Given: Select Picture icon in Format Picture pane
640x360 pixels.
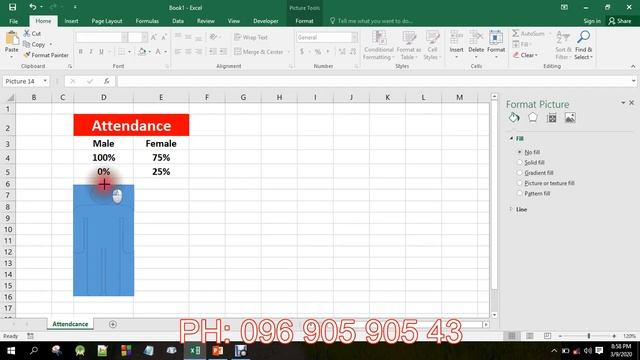Looking at the screenshot, I should pyautogui.click(x=570, y=118).
